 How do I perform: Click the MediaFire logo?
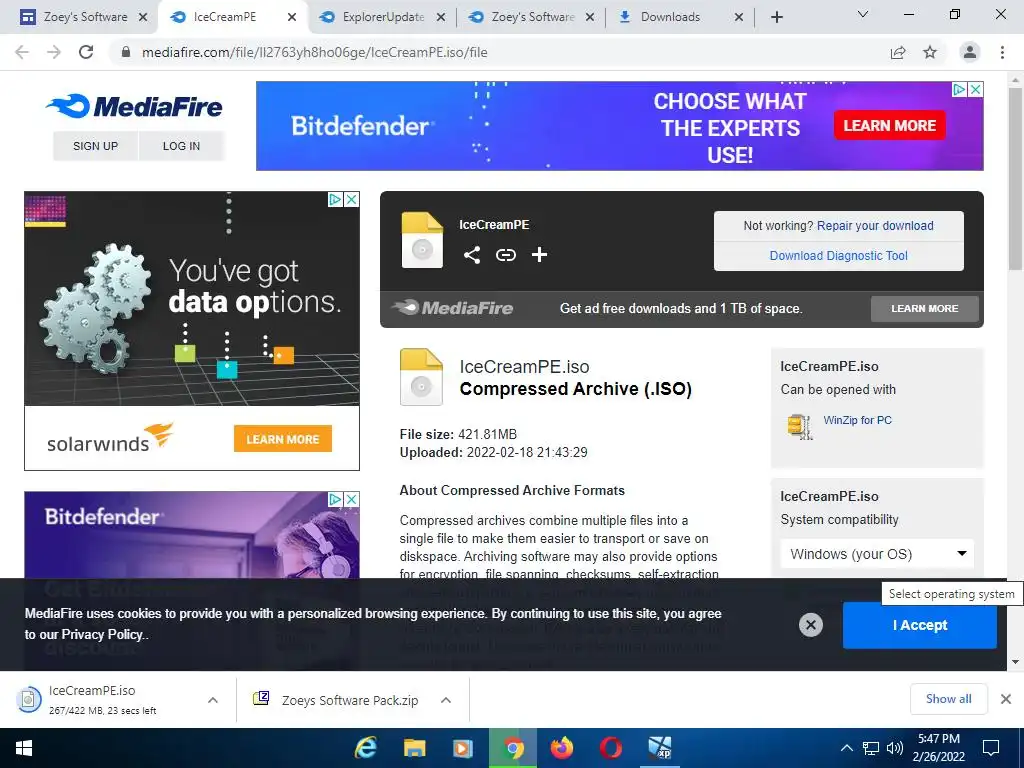(135, 106)
